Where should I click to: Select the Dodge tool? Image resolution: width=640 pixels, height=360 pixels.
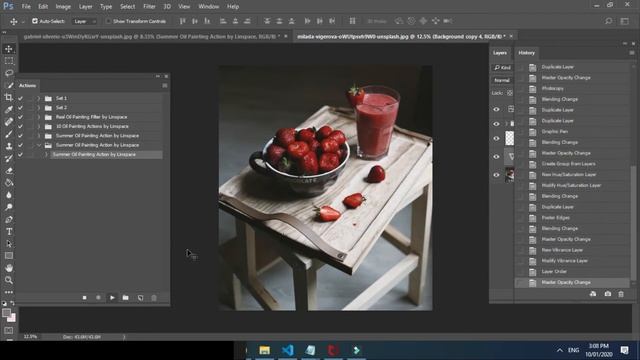pyautogui.click(x=9, y=207)
